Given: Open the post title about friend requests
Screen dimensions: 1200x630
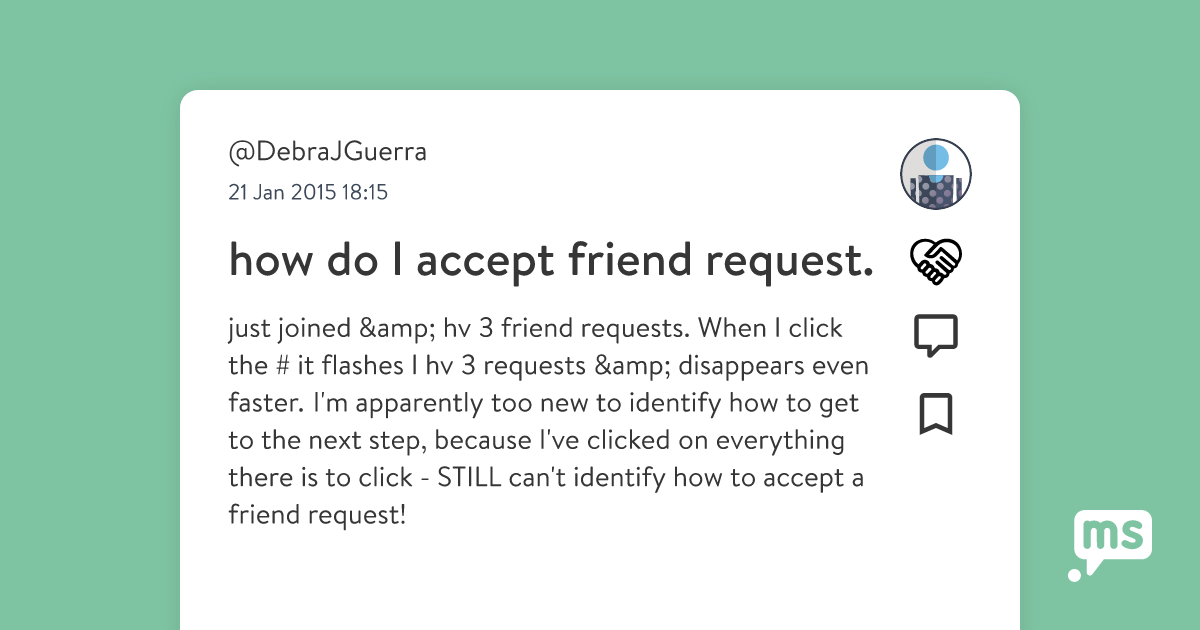Looking at the screenshot, I should pos(551,260).
